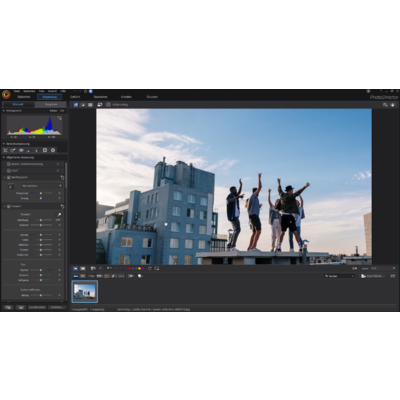Apply the purple color label
The width and height of the screenshot is (400, 400).
143,268
